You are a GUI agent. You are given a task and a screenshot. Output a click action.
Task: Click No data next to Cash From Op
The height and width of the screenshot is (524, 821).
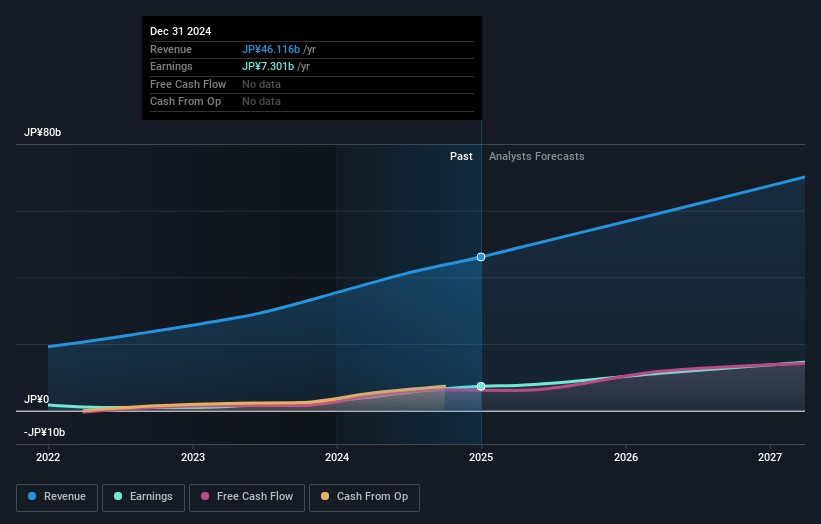click(x=261, y=102)
